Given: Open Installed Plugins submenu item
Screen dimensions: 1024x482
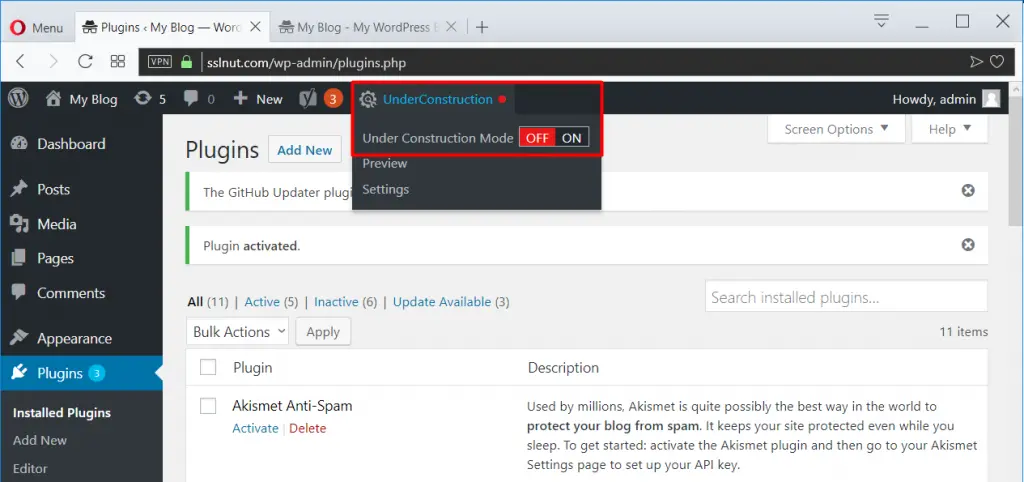Looking at the screenshot, I should click(x=61, y=413).
